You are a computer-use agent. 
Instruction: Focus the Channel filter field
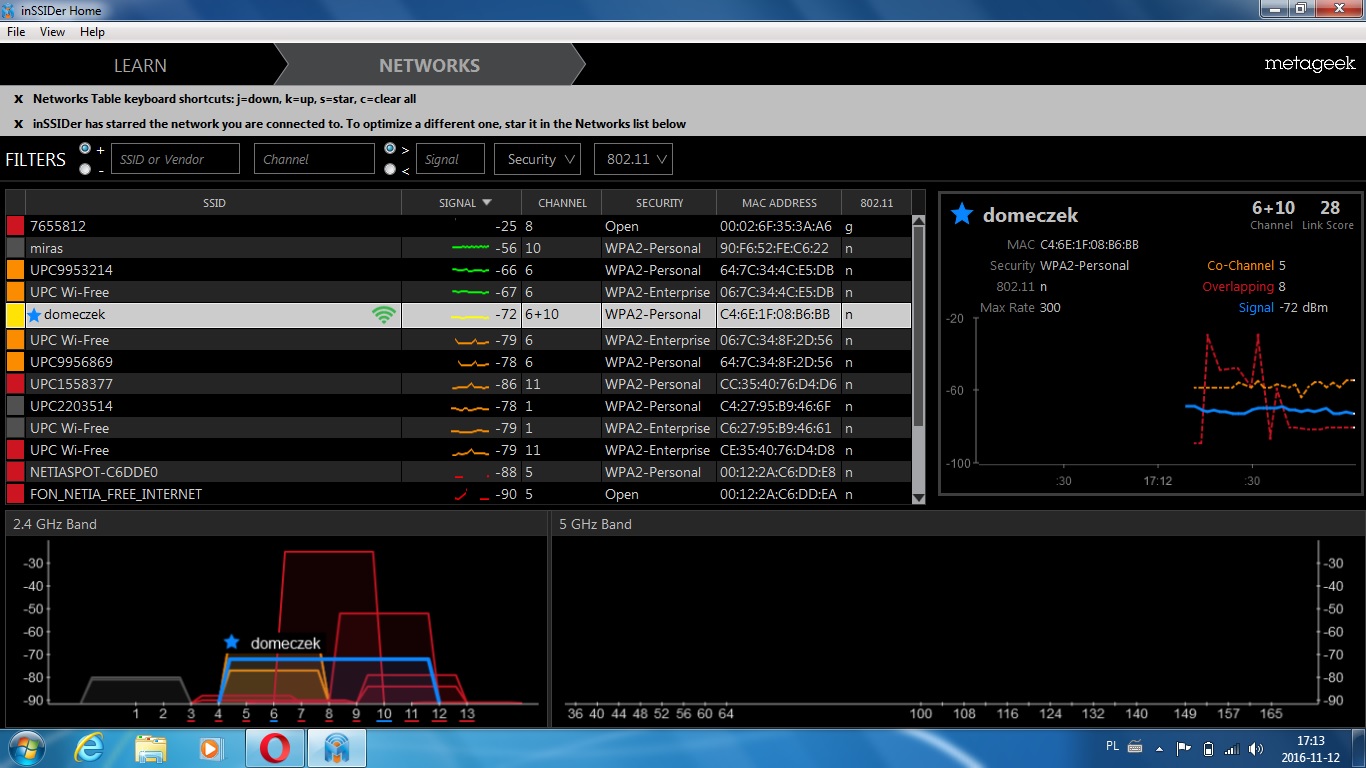tap(314, 159)
